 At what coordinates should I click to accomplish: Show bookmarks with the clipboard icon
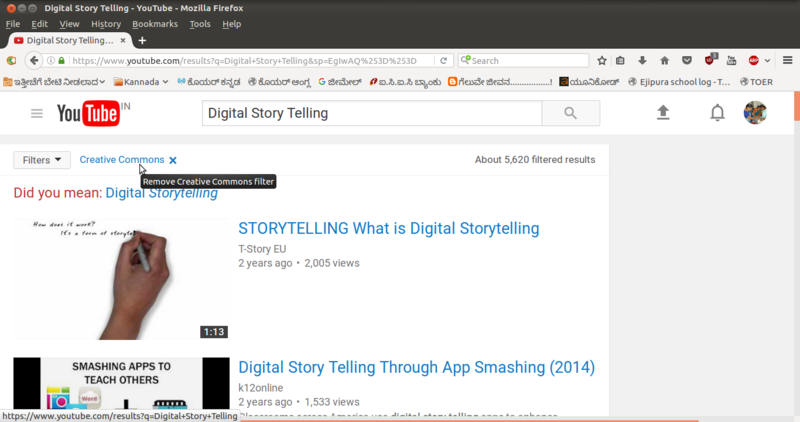coord(620,61)
